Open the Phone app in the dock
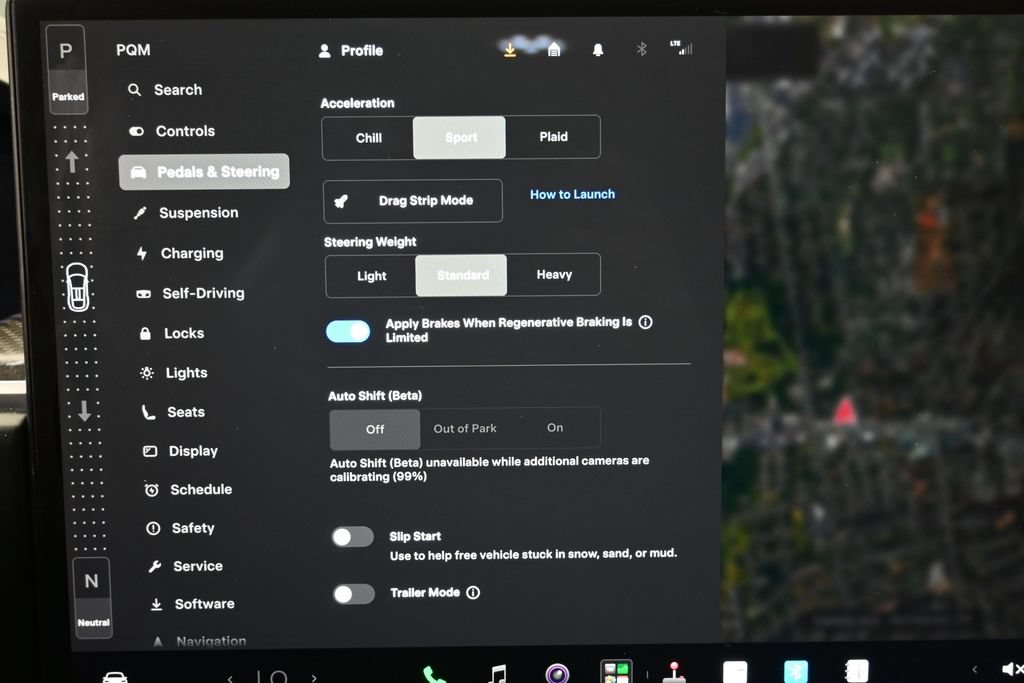Image resolution: width=1024 pixels, height=683 pixels. [x=434, y=674]
